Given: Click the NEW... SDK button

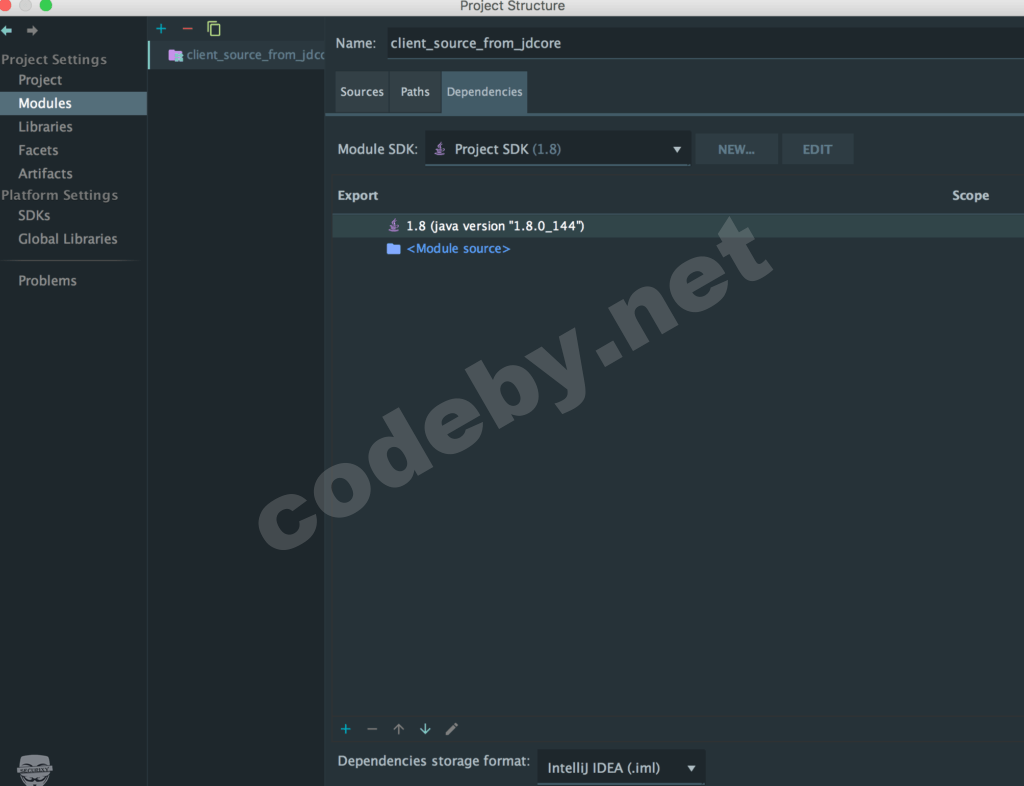Looking at the screenshot, I should (736, 149).
